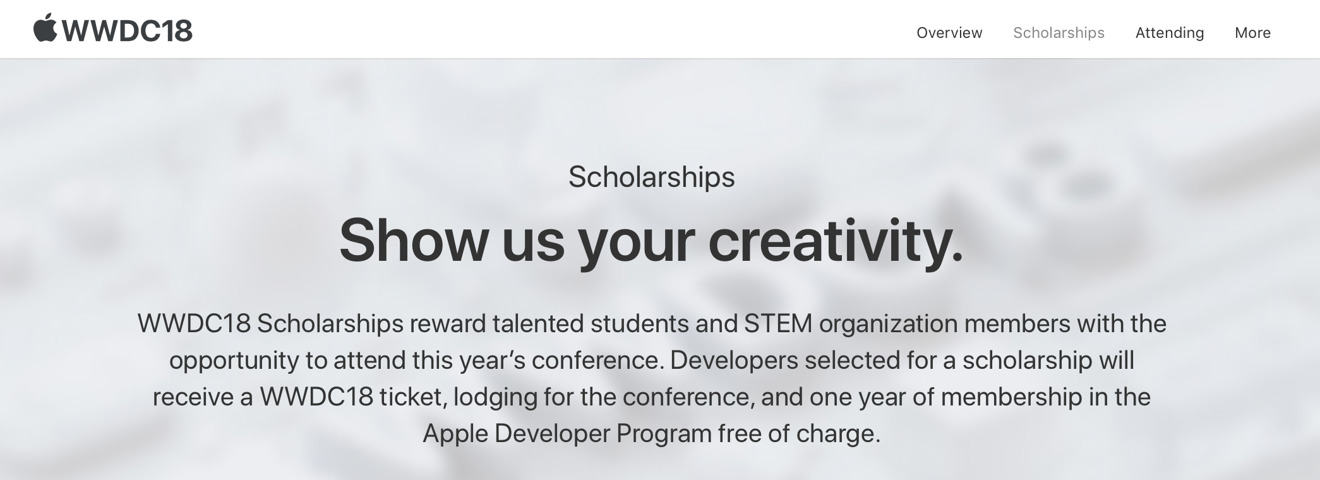Click the word 'creativity.' in headline

(835, 241)
